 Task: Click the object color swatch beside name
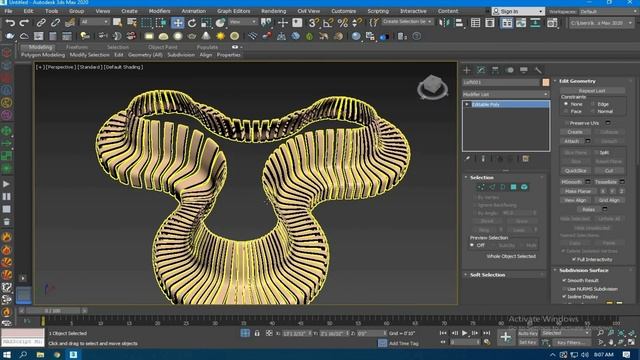pos(546,82)
